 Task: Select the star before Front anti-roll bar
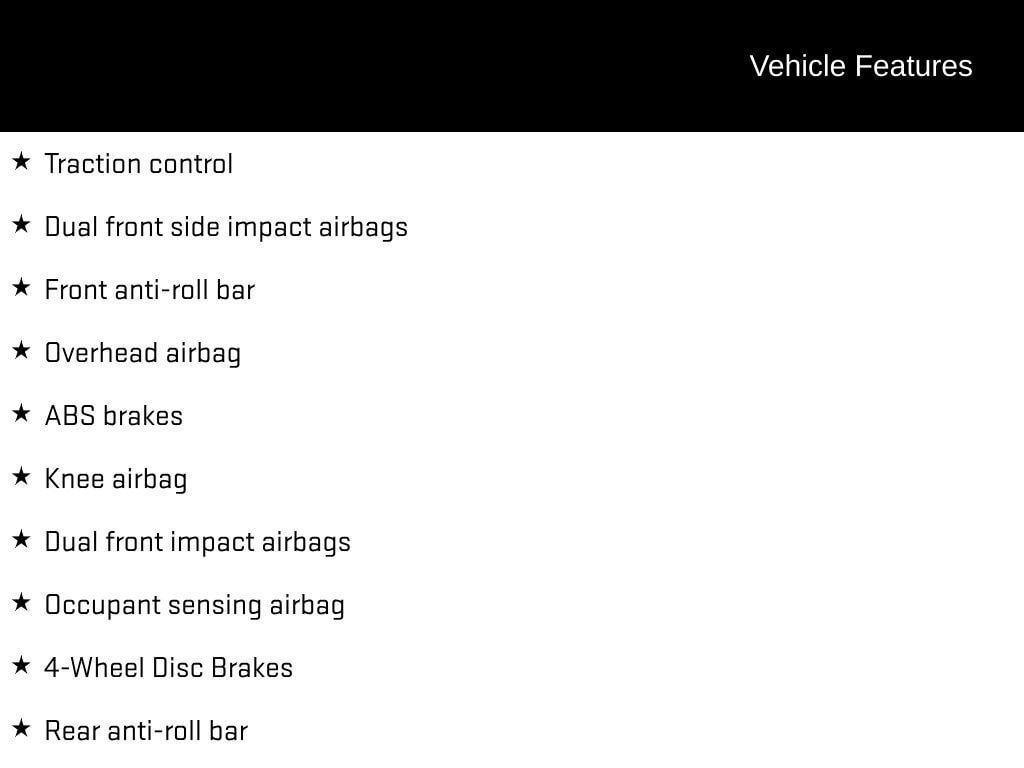click(x=21, y=287)
